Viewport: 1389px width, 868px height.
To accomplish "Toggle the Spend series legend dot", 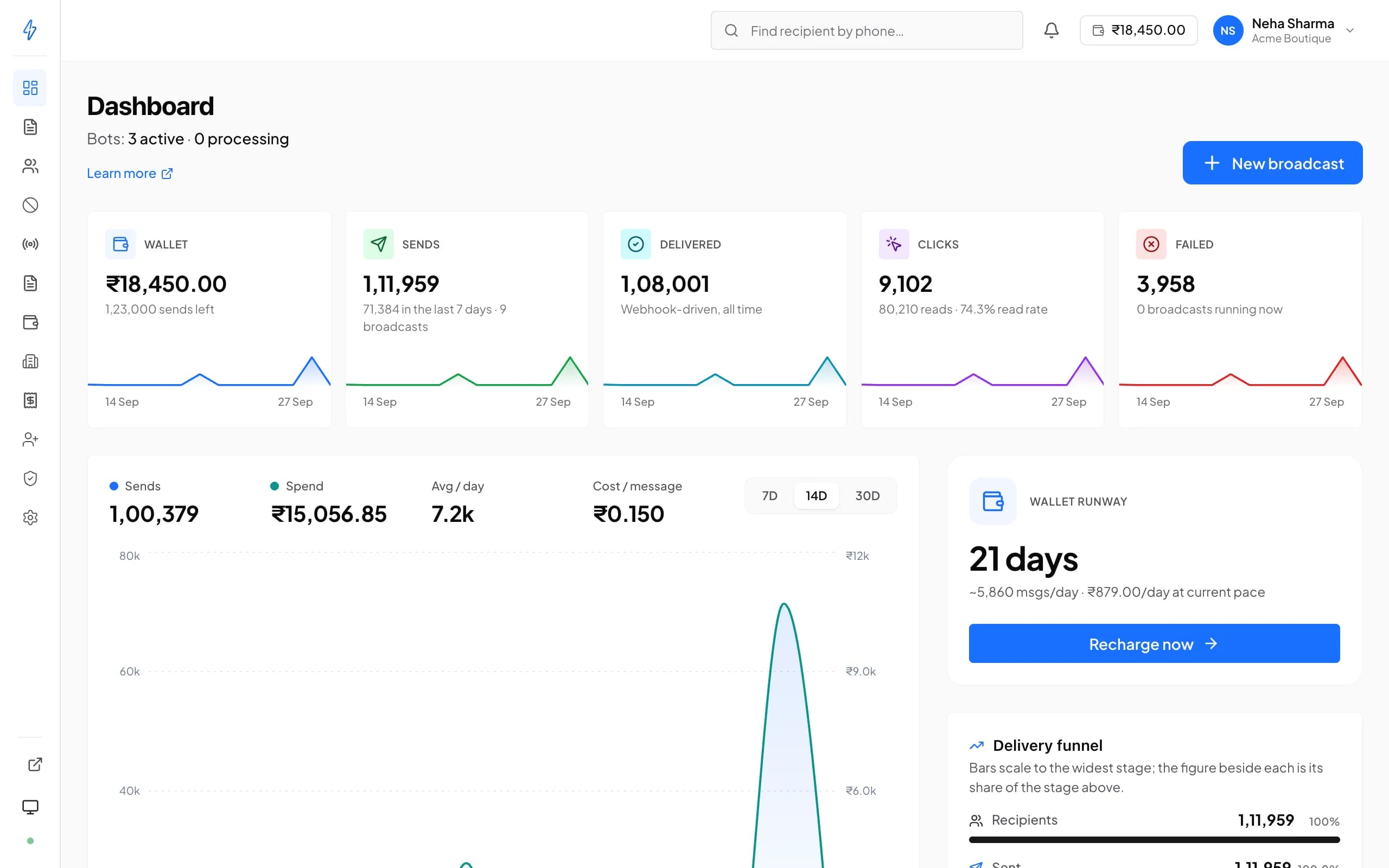I will pyautogui.click(x=275, y=486).
